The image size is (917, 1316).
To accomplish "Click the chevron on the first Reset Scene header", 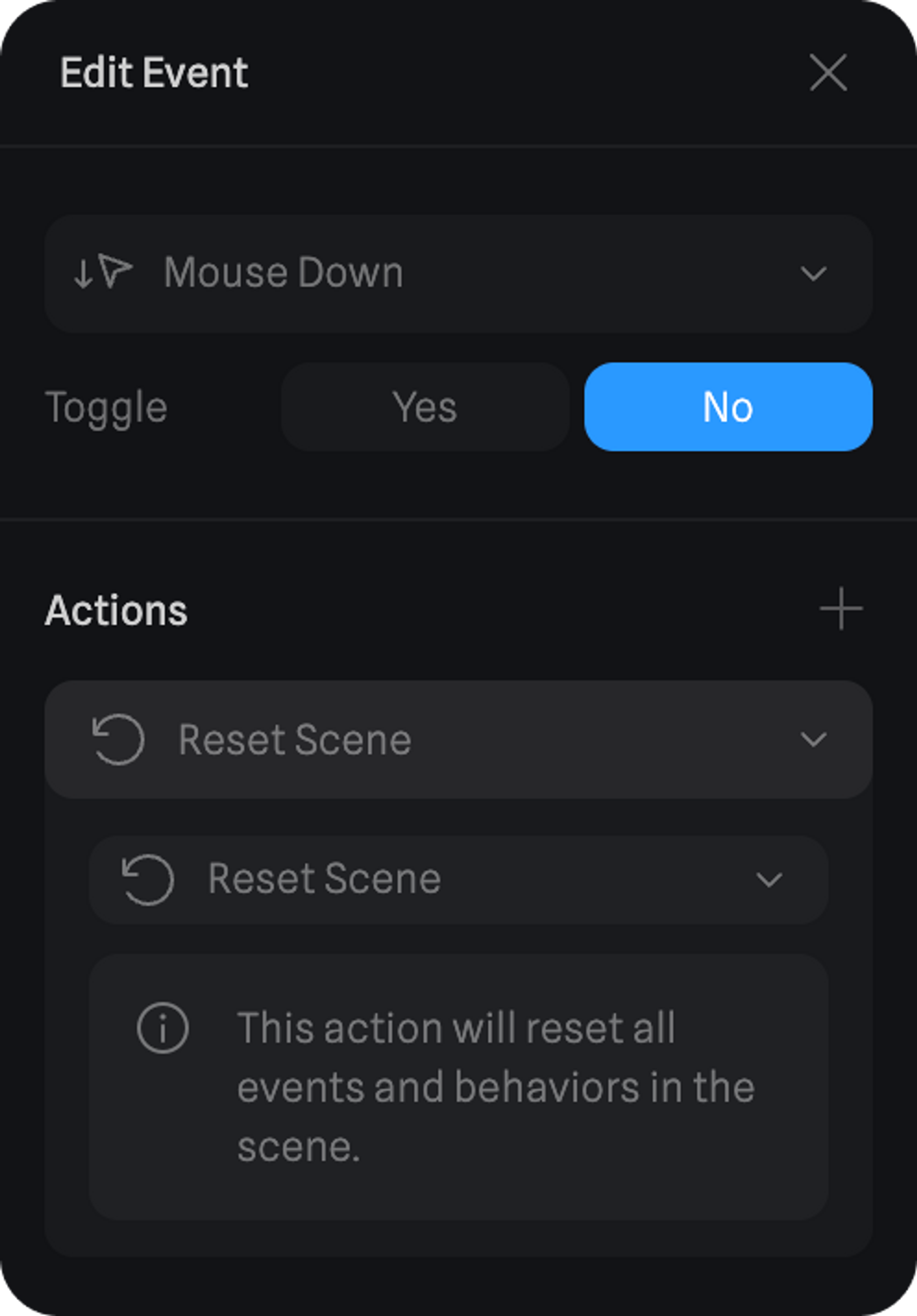I will tap(813, 739).
